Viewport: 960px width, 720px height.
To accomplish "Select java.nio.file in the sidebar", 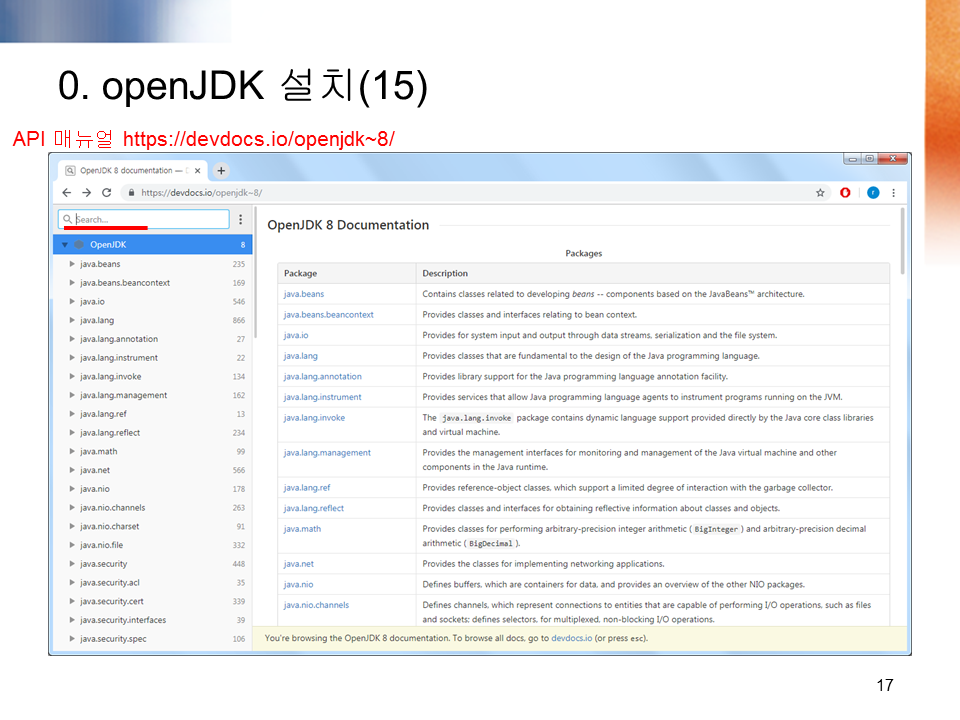I will pos(153,545).
